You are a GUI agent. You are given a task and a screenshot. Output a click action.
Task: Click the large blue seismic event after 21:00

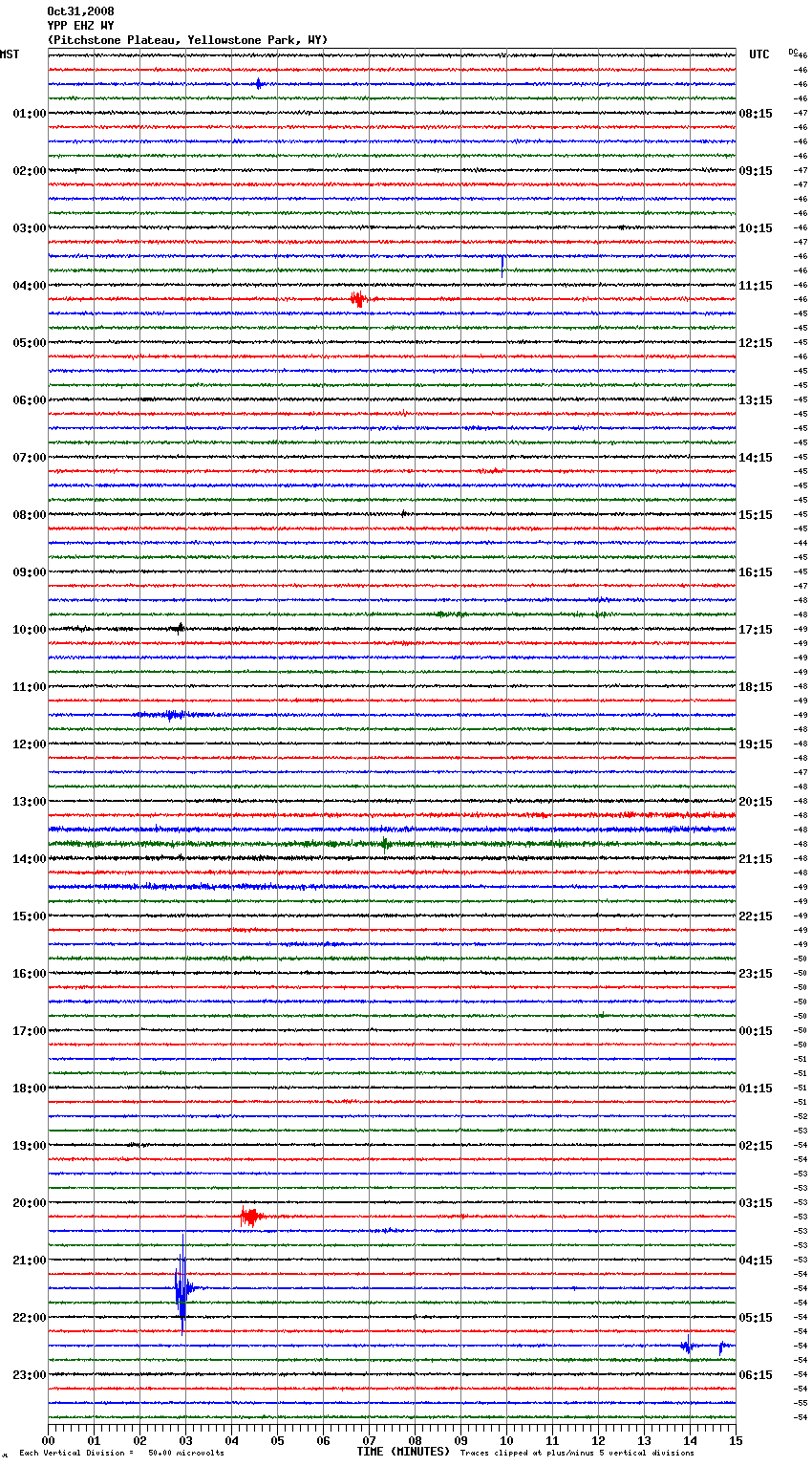[x=182, y=1285]
